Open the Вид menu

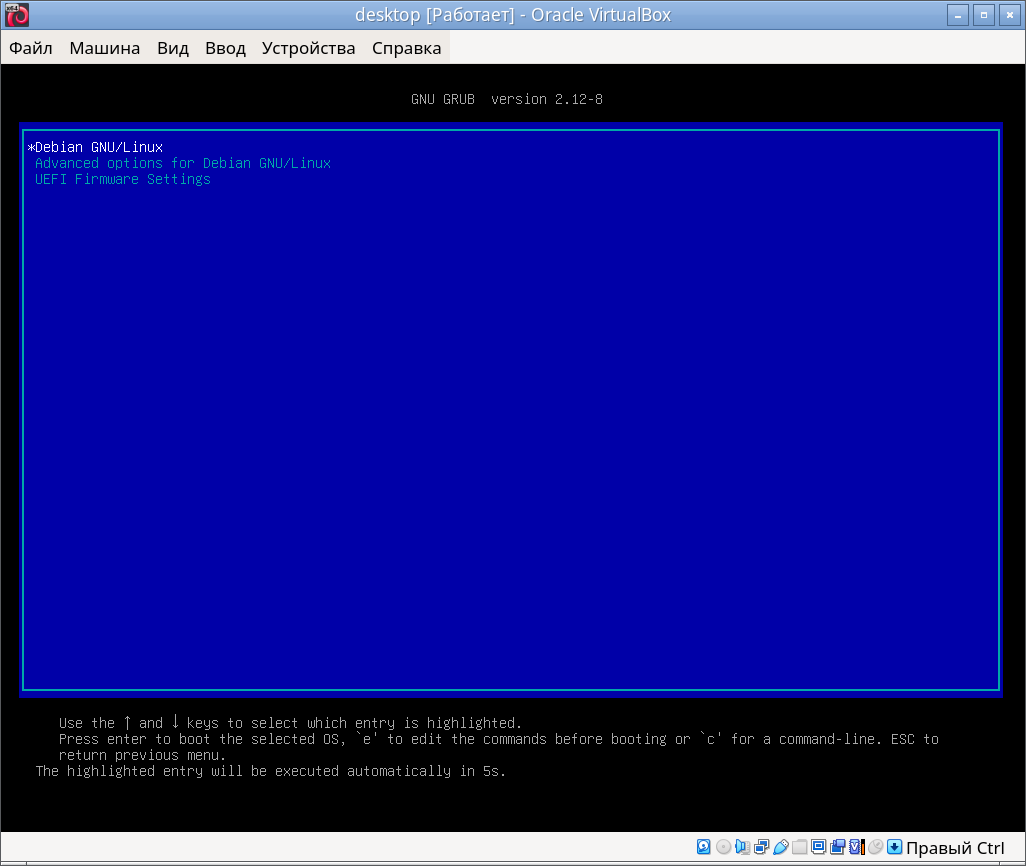pyautogui.click(x=173, y=48)
